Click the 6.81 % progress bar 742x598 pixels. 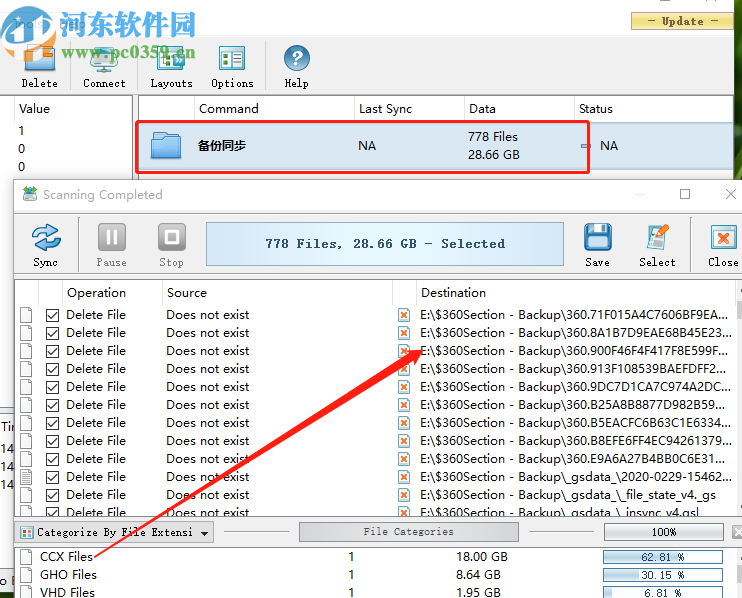(x=662, y=592)
